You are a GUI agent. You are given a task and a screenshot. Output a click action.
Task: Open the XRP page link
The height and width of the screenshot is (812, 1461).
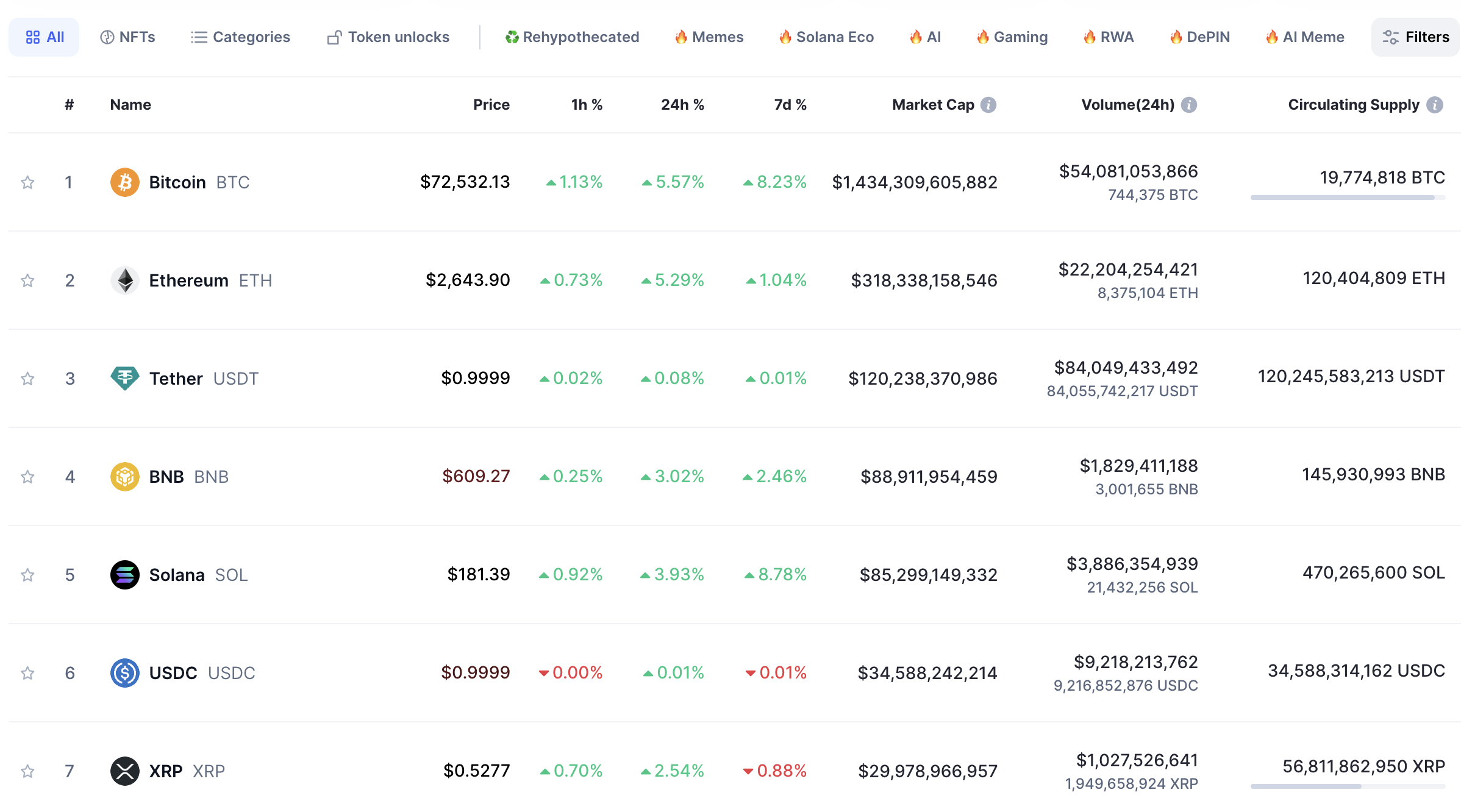(187, 771)
